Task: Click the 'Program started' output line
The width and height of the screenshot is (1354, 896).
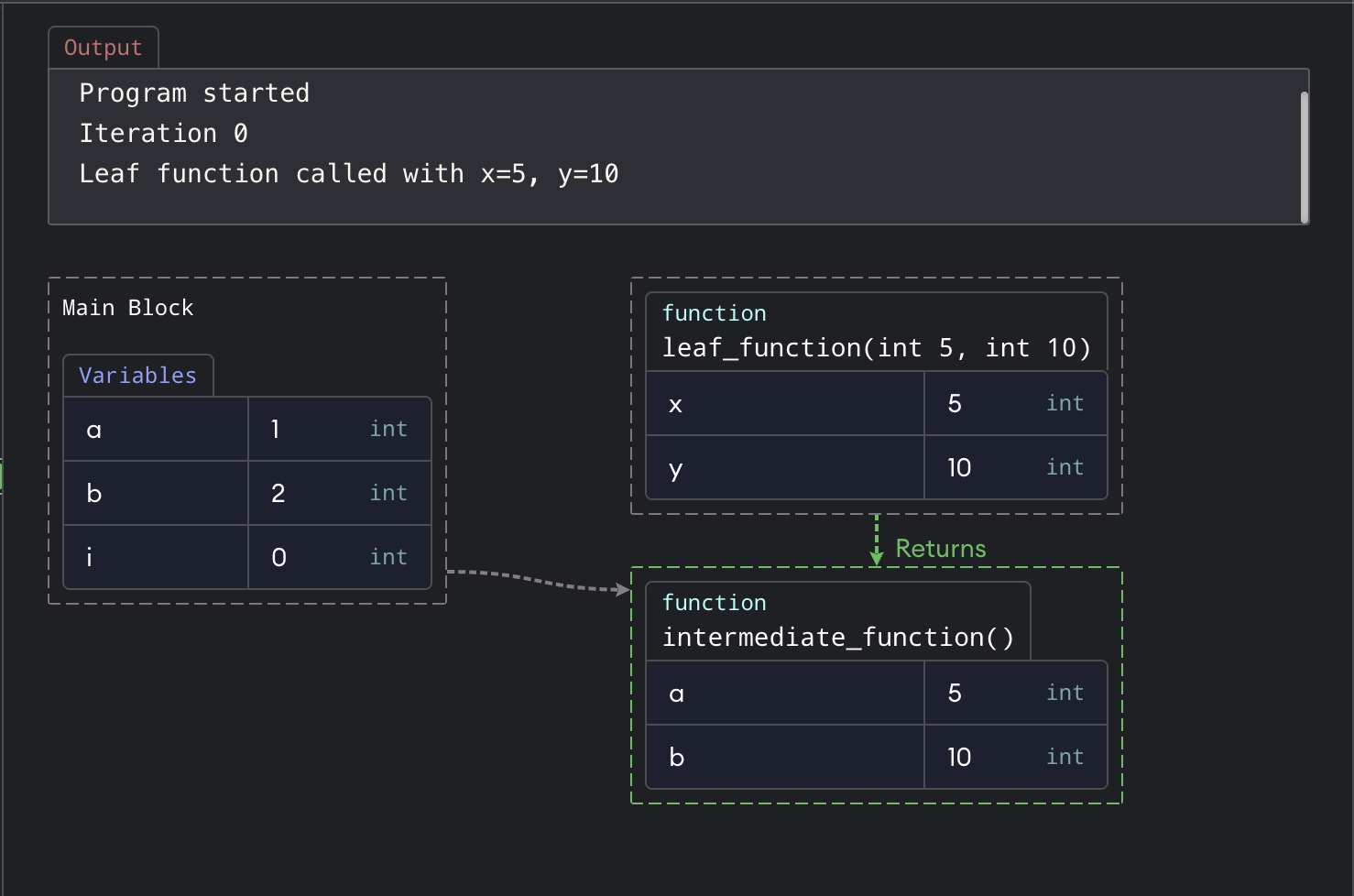Action: 194,93
